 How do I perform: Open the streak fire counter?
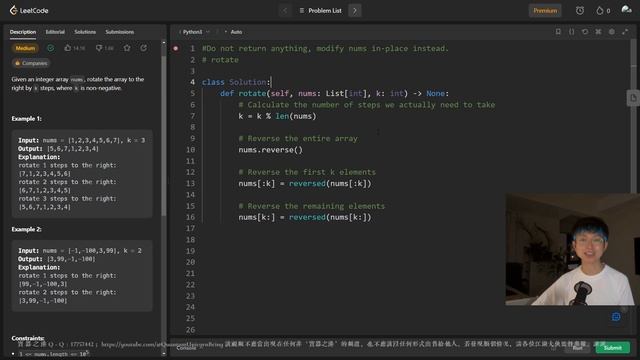click(603, 11)
